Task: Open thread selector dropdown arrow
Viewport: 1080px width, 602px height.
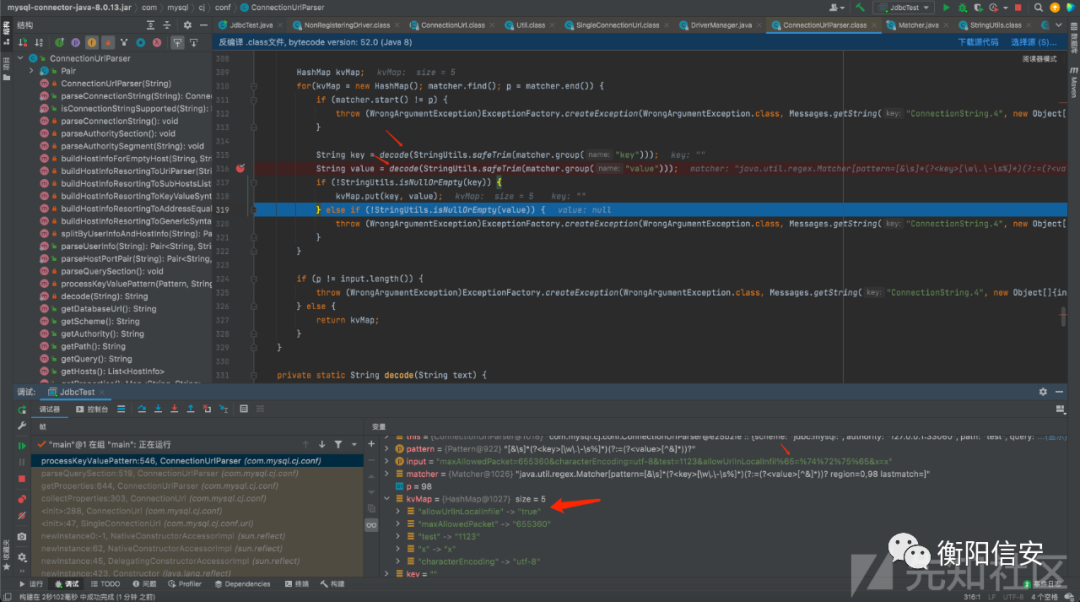Action: coord(355,444)
